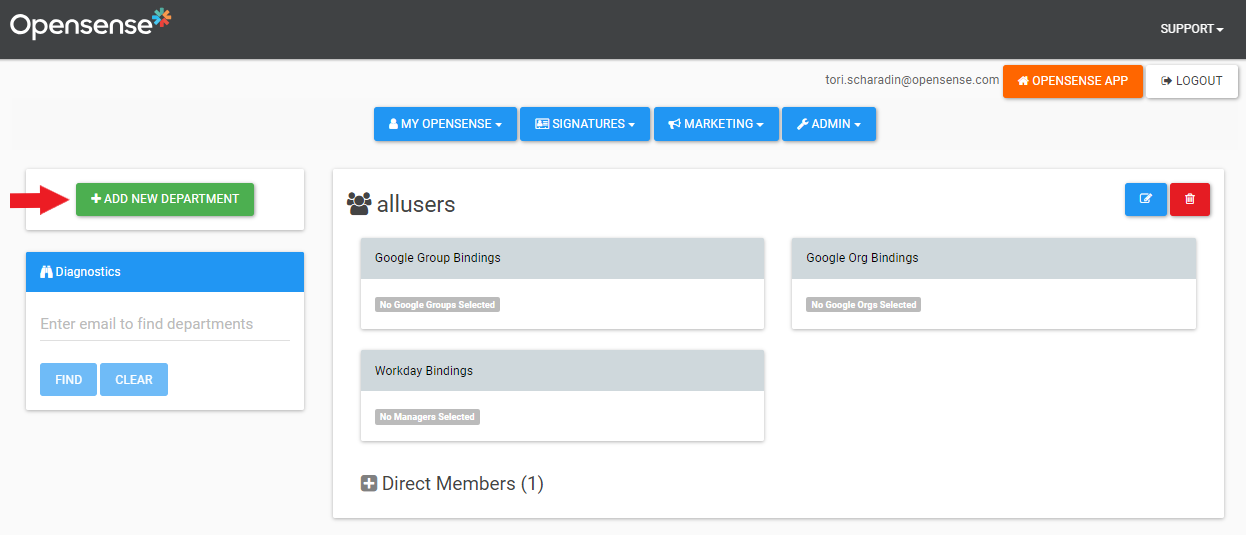
Task: Delete the allusers department via trash icon
Action: pos(1190,199)
